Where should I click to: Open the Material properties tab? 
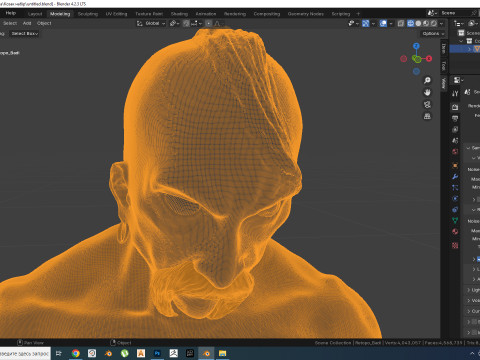click(x=455, y=232)
